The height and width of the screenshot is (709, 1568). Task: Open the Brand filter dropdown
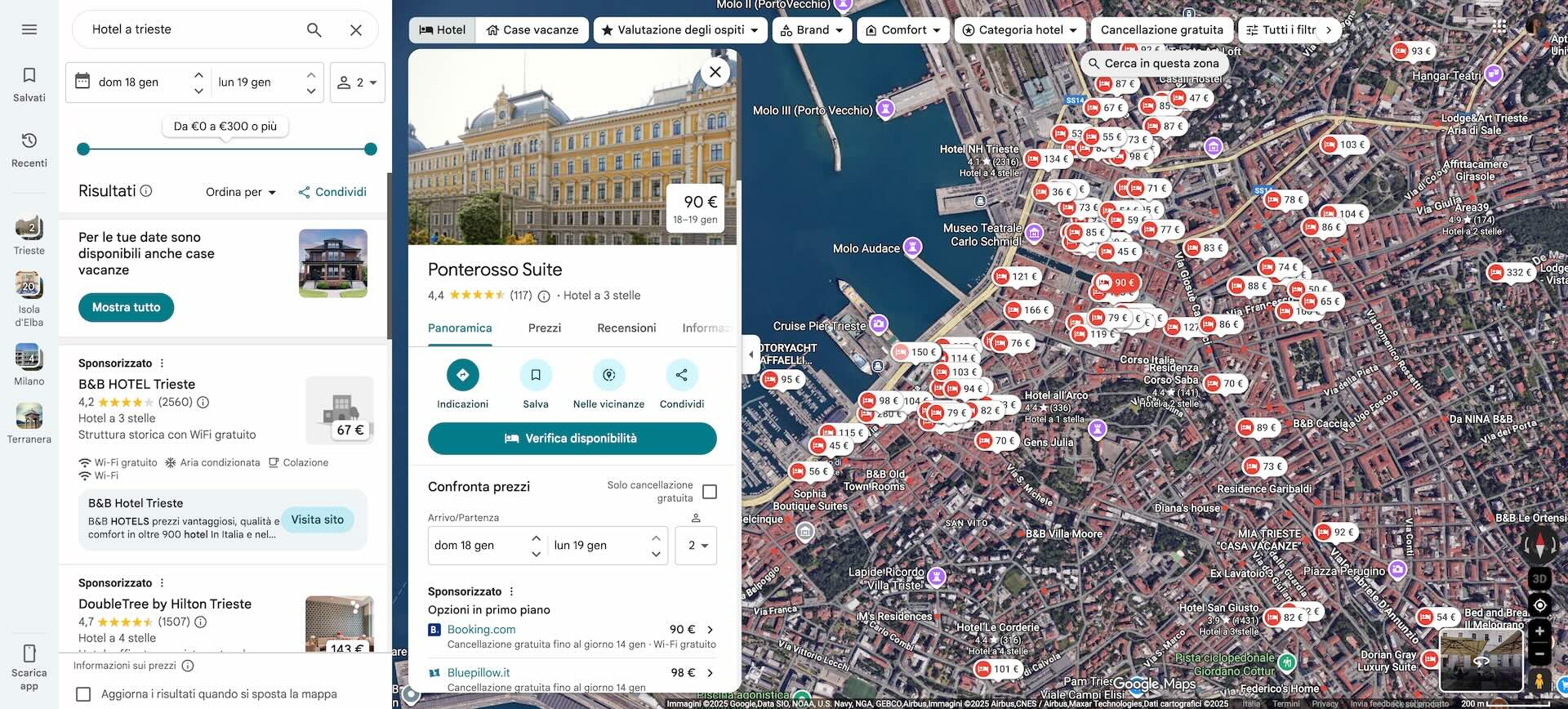[812, 30]
